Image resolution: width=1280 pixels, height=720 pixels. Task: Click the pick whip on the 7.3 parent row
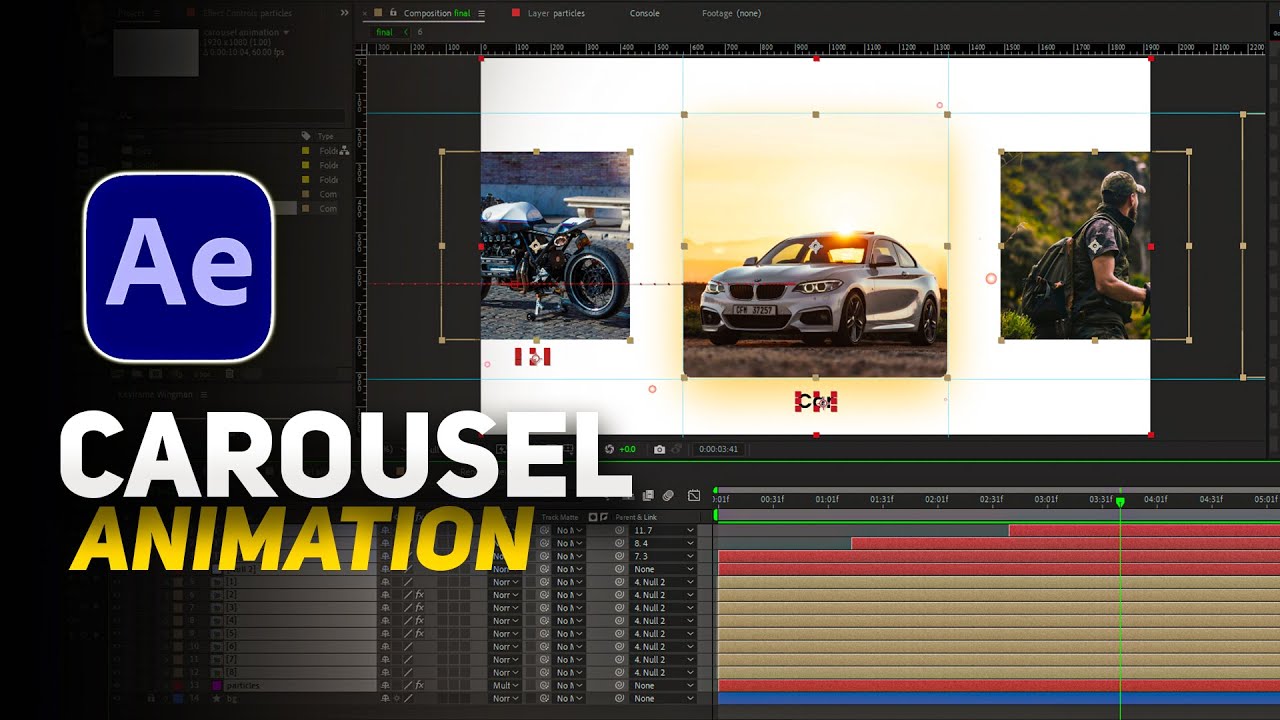tap(622, 556)
